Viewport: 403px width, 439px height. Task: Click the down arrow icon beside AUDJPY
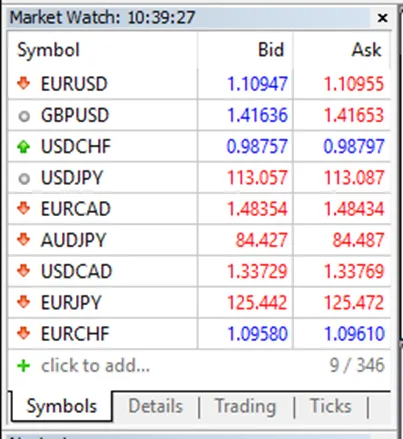pyautogui.click(x=23, y=239)
